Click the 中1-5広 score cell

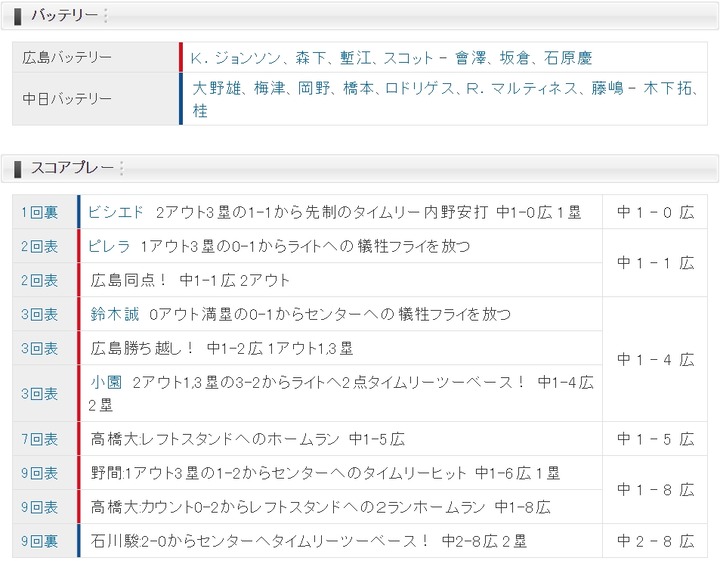click(x=655, y=438)
